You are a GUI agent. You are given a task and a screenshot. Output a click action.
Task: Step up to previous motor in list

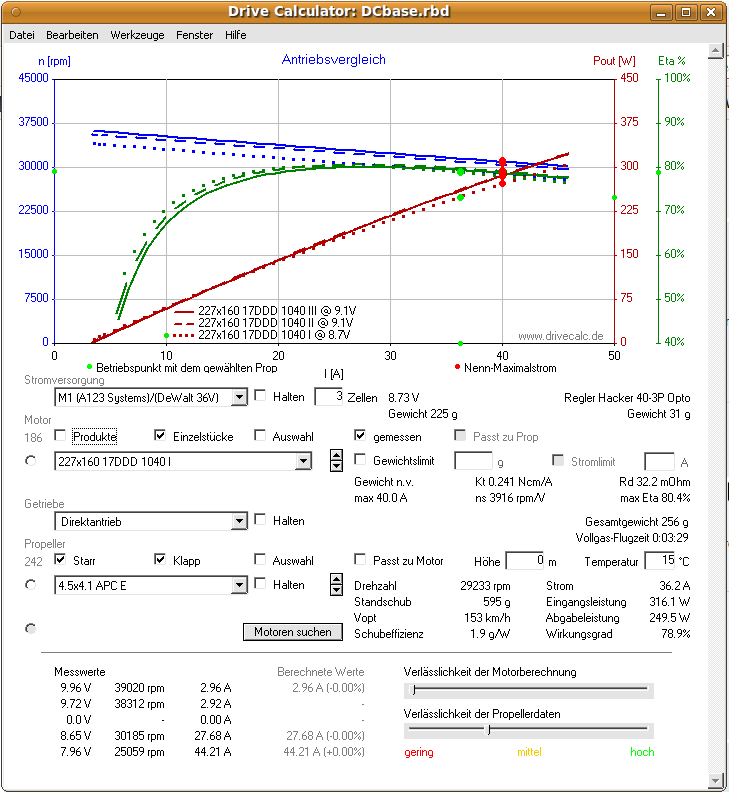336,455
